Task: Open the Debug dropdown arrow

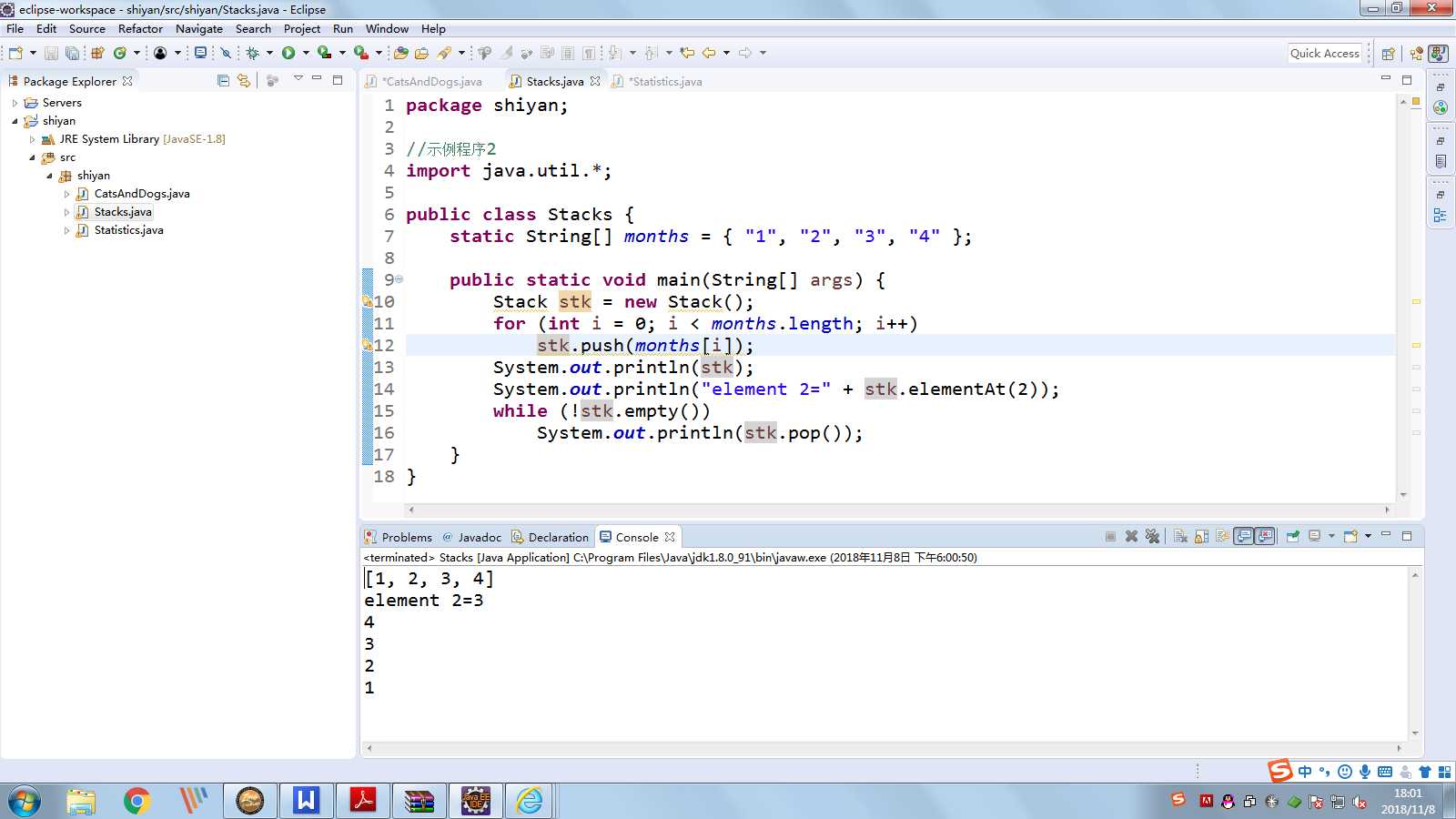Action: [x=269, y=53]
